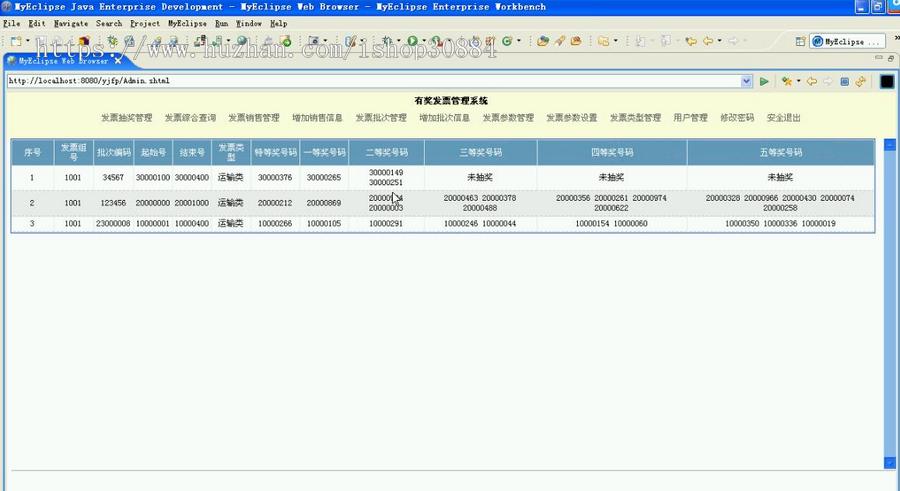
Task: Minimize the browser view panel
Action: click(x=879, y=58)
